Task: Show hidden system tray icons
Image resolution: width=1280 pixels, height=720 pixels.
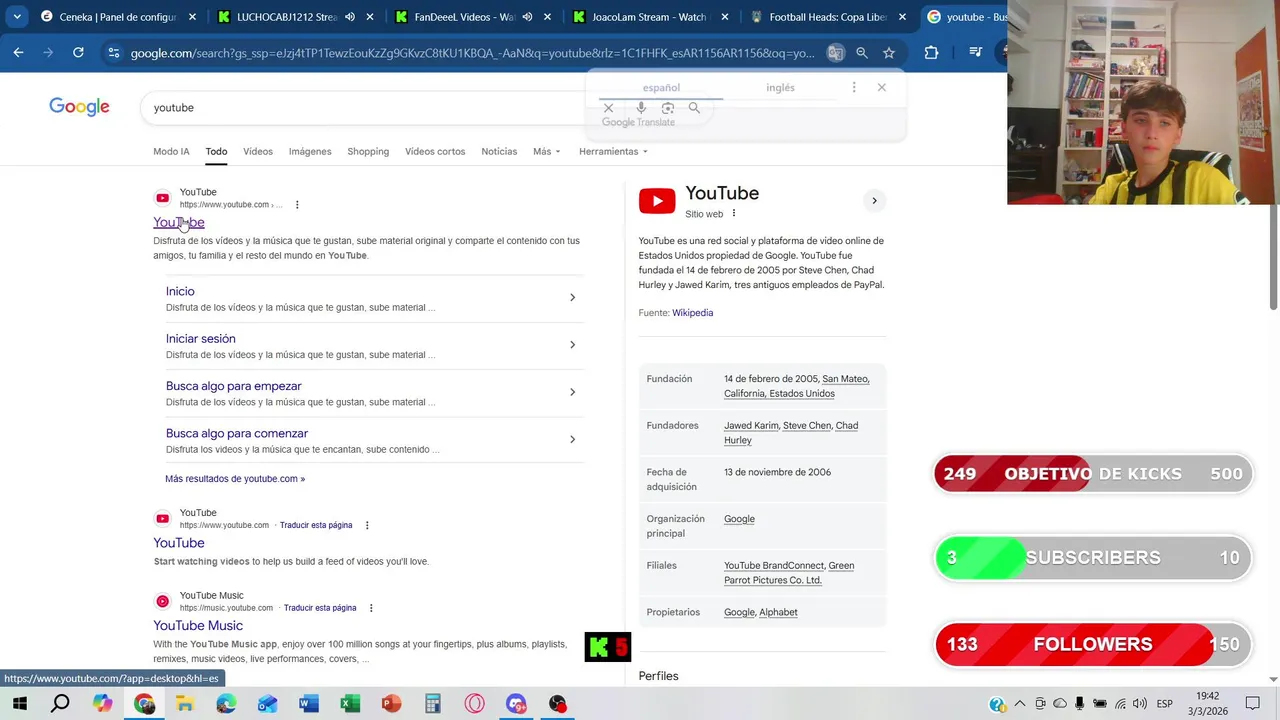Action: coord(1019,704)
